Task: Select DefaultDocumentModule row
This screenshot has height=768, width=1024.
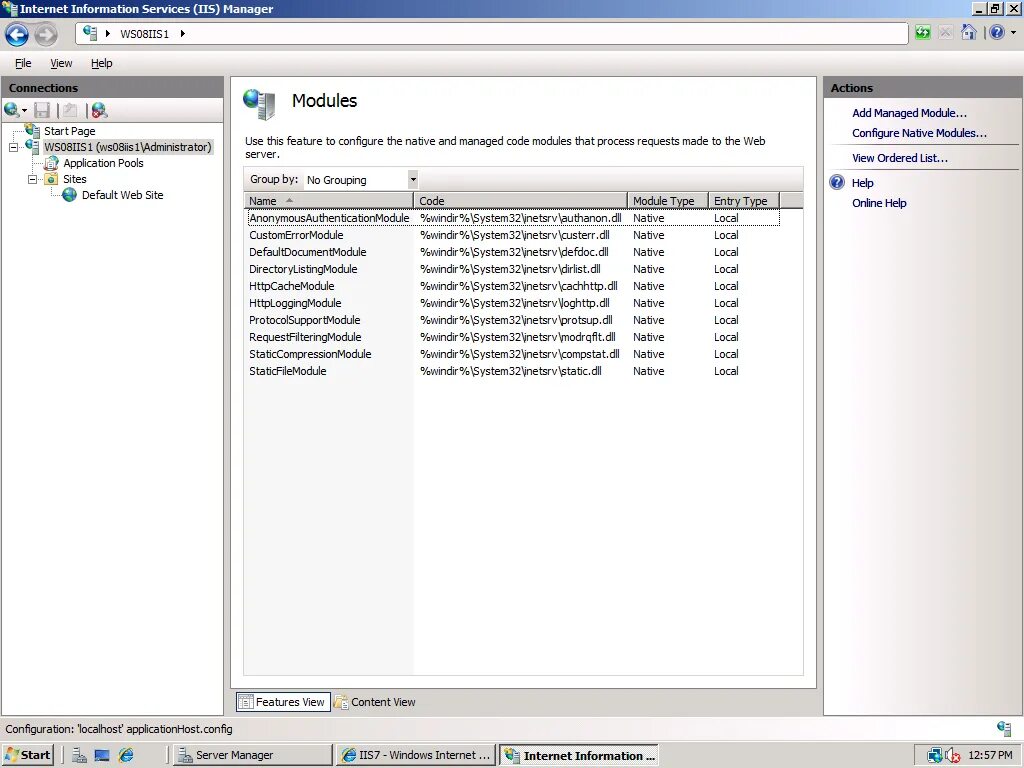Action: tap(513, 252)
